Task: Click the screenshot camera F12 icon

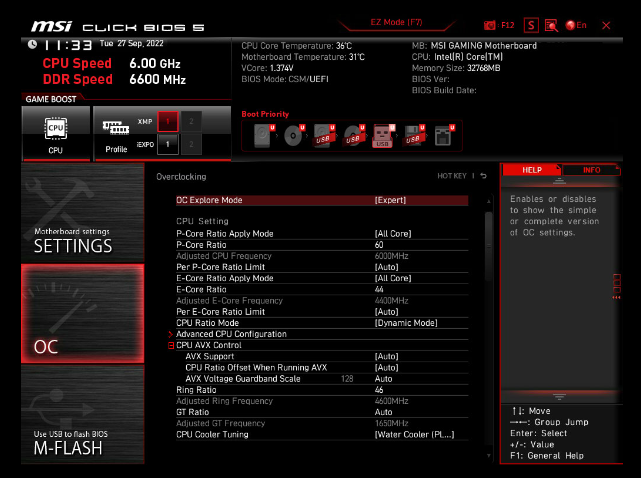Action: click(499, 25)
